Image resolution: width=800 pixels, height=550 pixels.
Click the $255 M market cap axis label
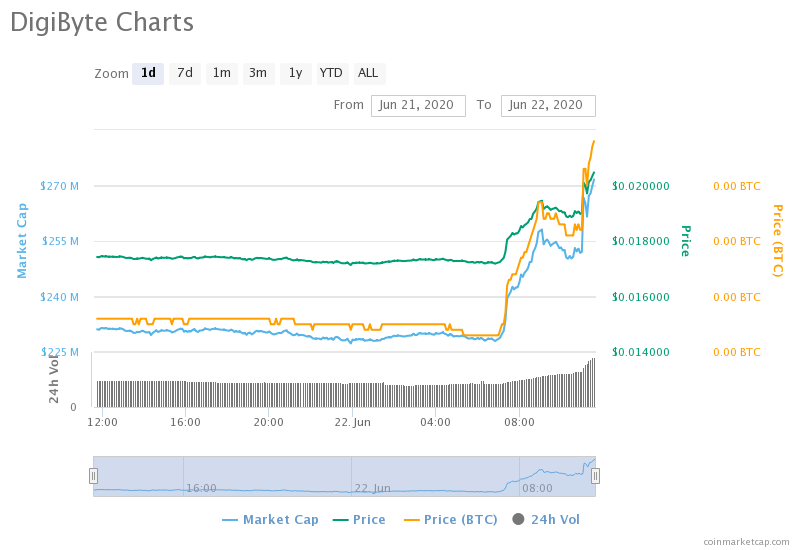click(x=60, y=241)
